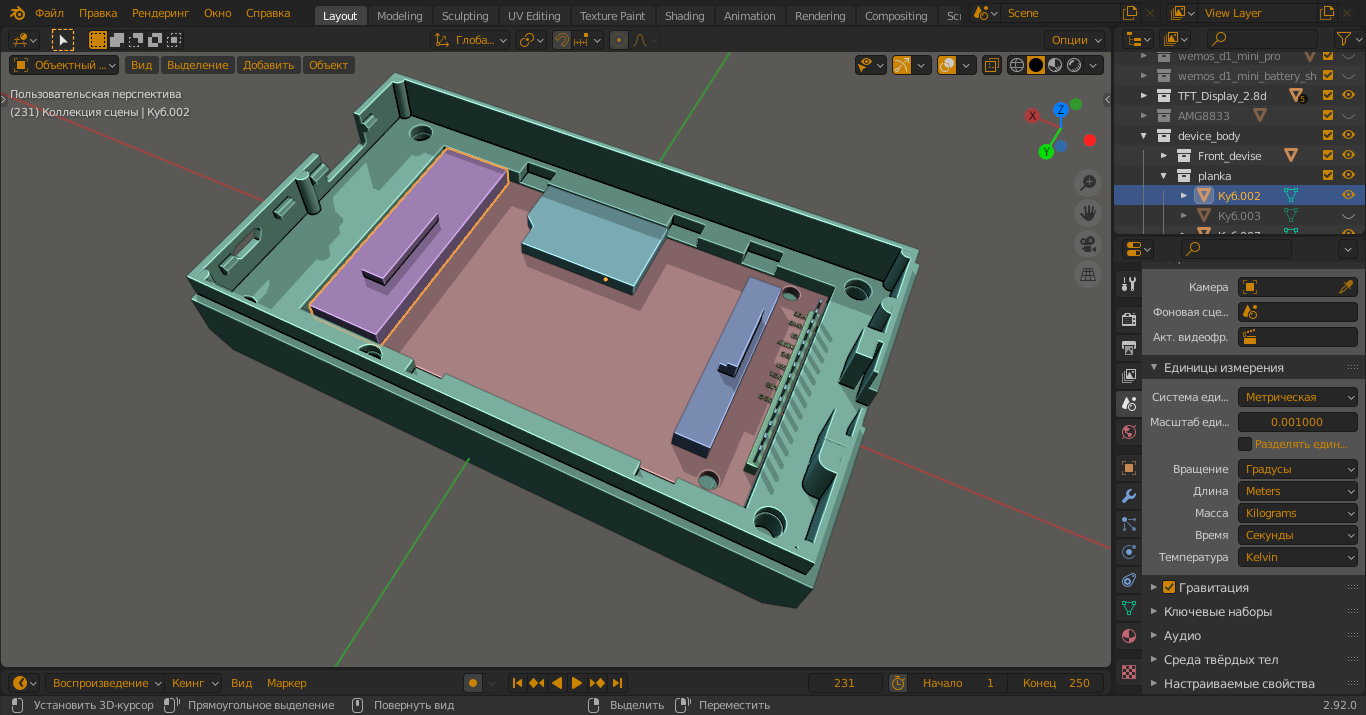Toggle X-ray display in viewport header
This screenshot has height=715, width=1366.
(x=991, y=65)
